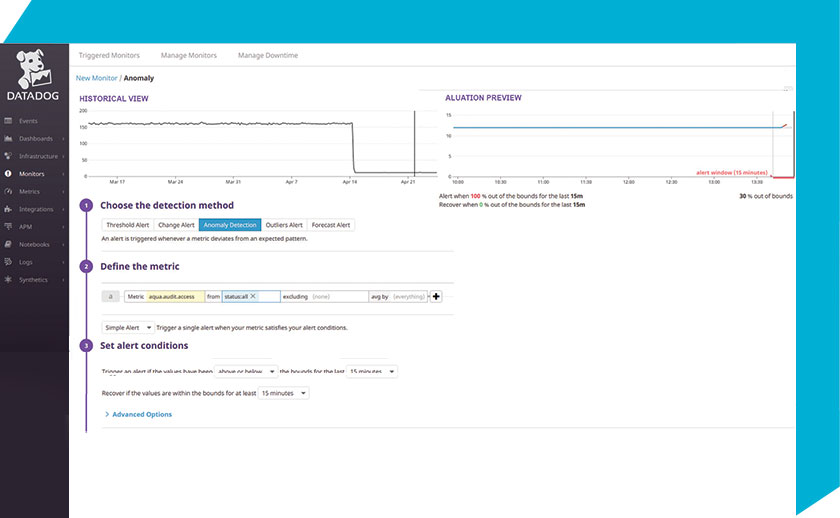Expand Monitors submenu arrow
Viewport: 840px width, 518px height.
click(x=63, y=175)
